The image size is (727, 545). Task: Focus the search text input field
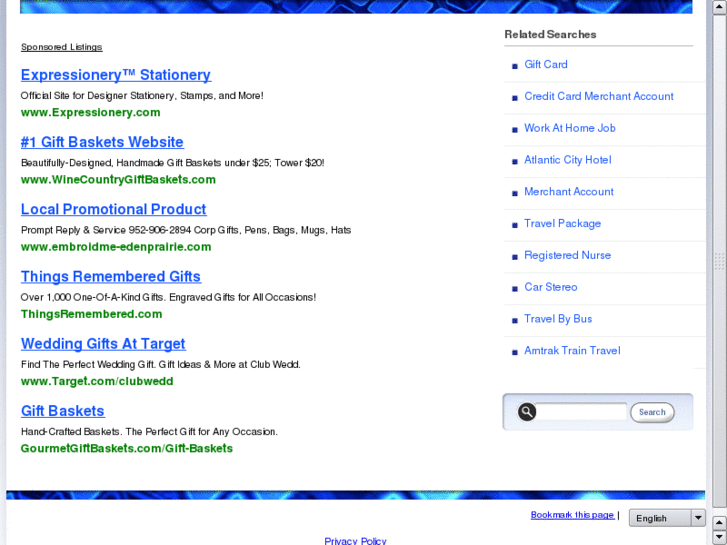pyautogui.click(x=581, y=411)
